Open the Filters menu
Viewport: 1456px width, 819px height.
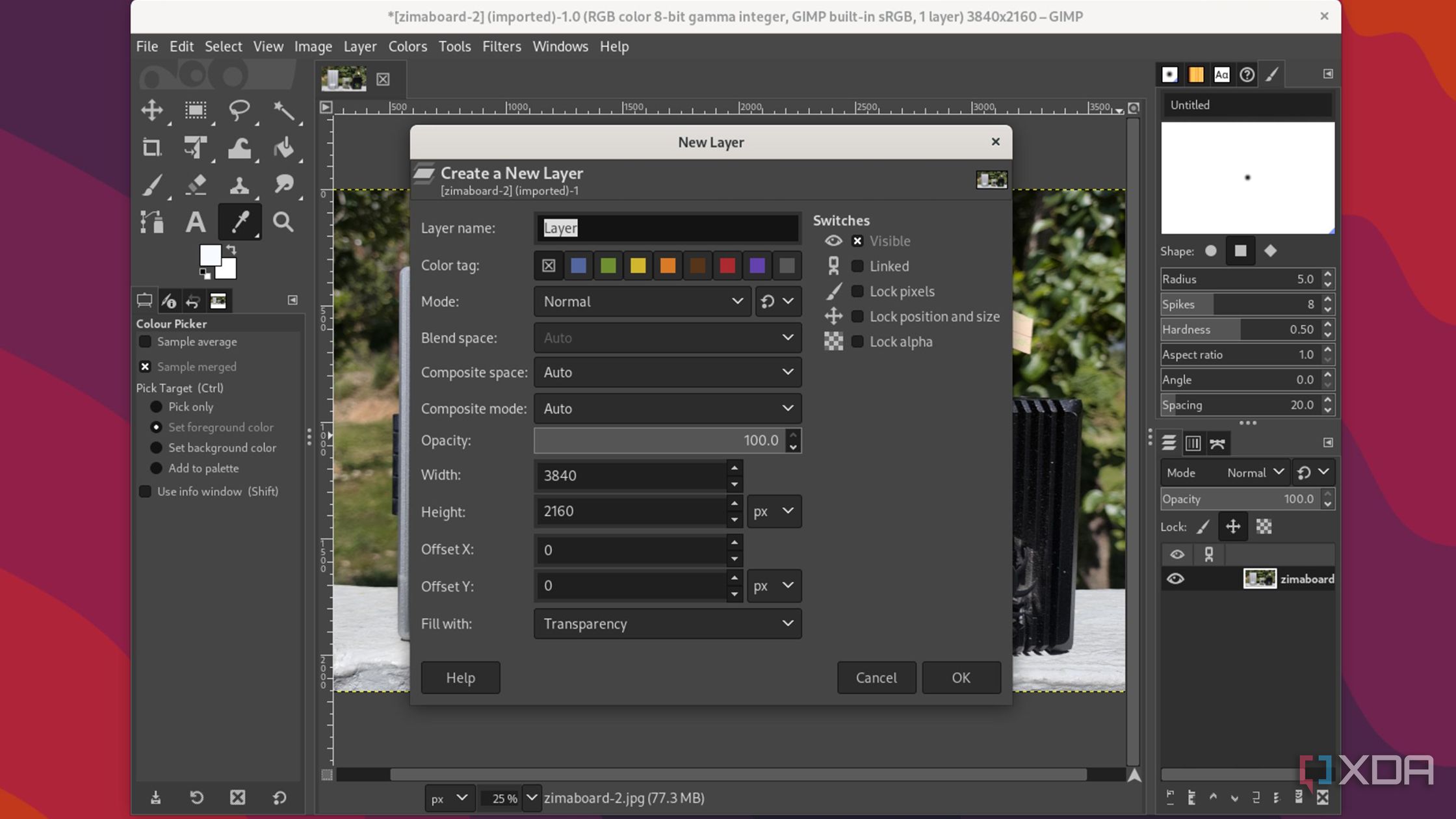(x=501, y=47)
